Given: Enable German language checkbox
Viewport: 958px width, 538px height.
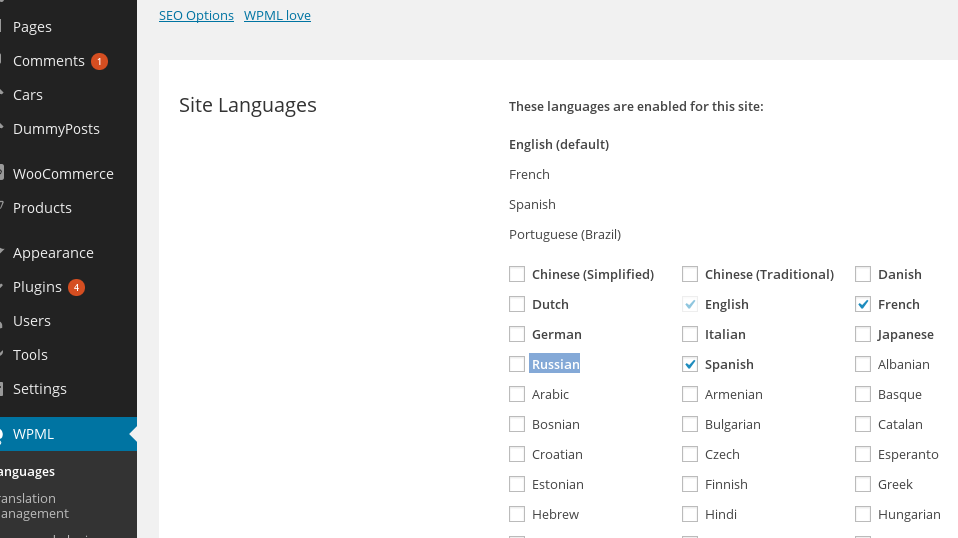Looking at the screenshot, I should pyautogui.click(x=517, y=334).
